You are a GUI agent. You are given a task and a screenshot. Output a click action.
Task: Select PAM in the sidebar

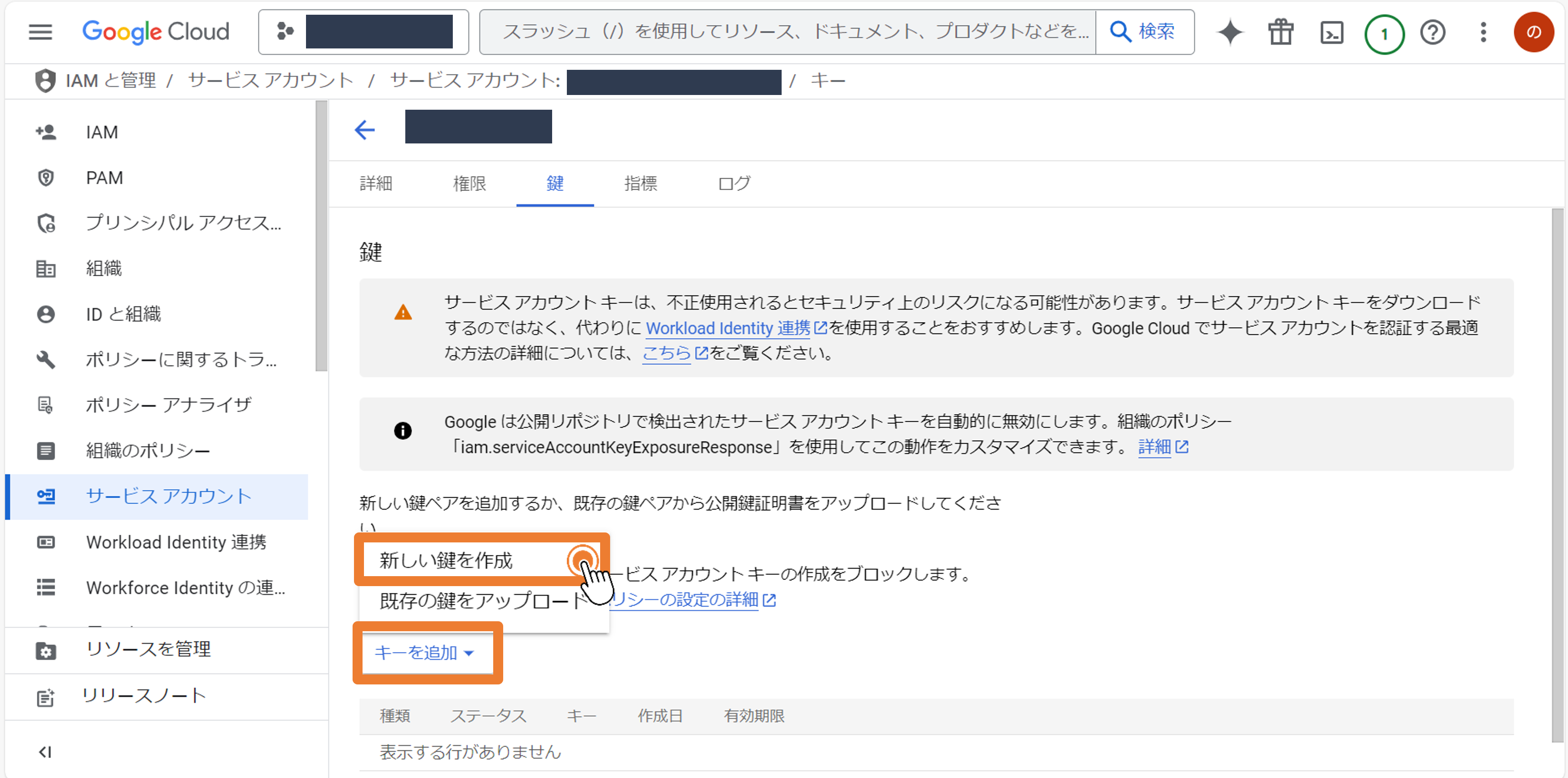[x=156, y=178]
